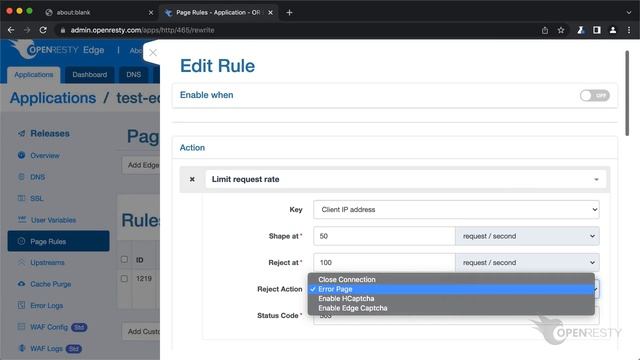
Task: Open the browser profile icon
Action: 613,30
